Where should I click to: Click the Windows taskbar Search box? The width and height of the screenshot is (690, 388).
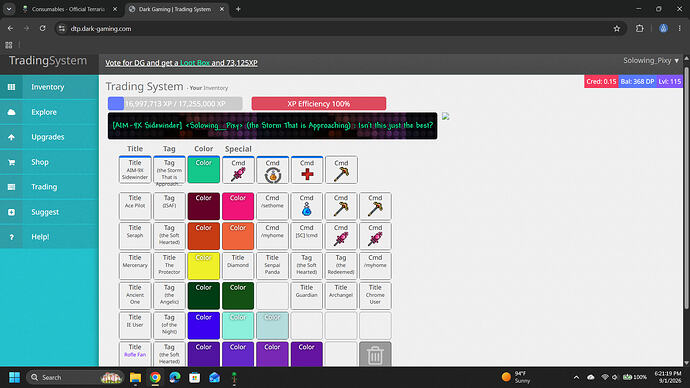(75, 377)
